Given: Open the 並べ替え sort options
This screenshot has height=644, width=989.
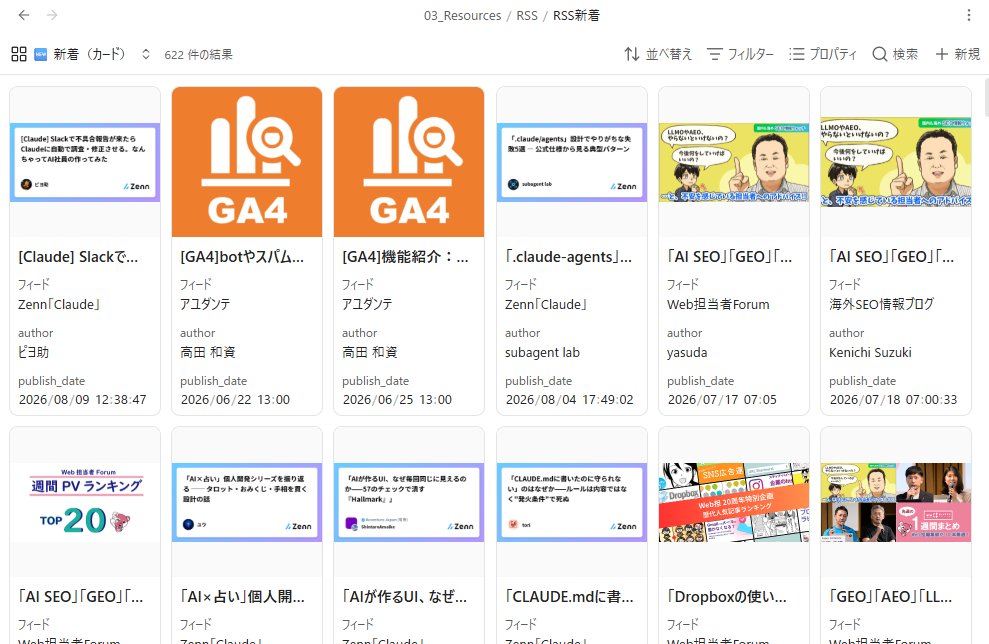Looking at the screenshot, I should [x=658, y=54].
